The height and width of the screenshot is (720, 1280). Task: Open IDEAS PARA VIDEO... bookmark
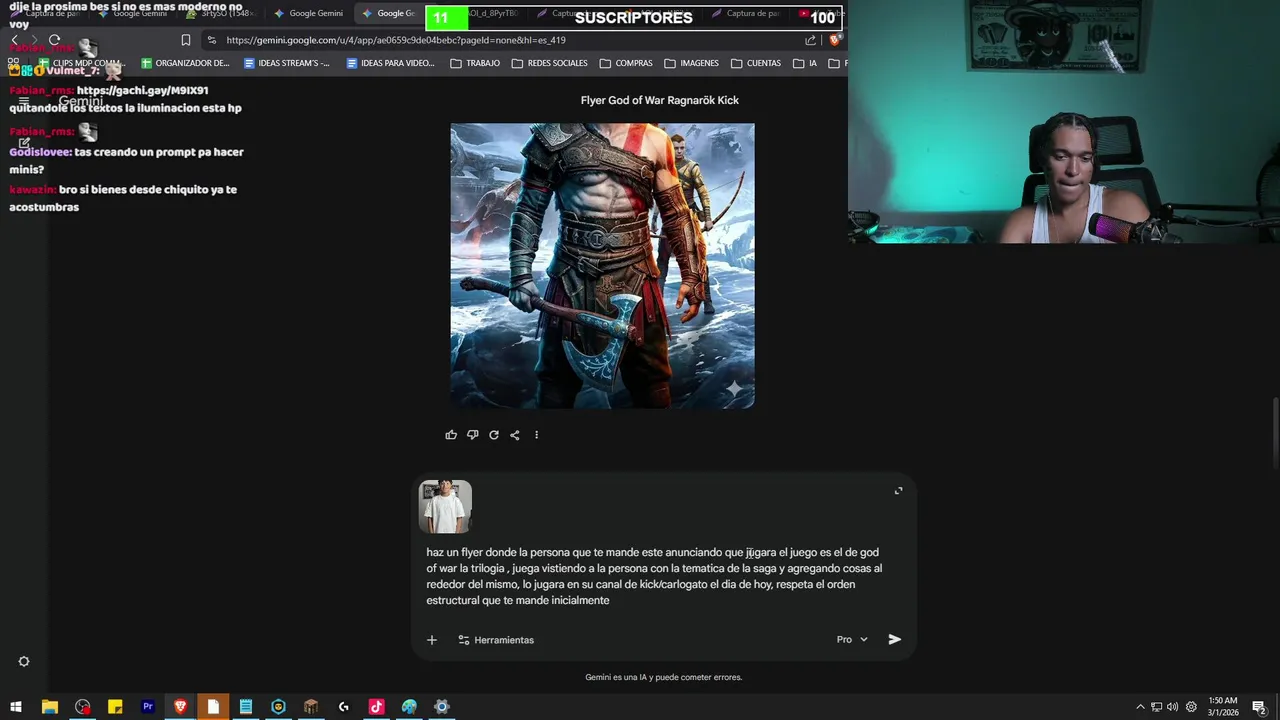tap(390, 63)
